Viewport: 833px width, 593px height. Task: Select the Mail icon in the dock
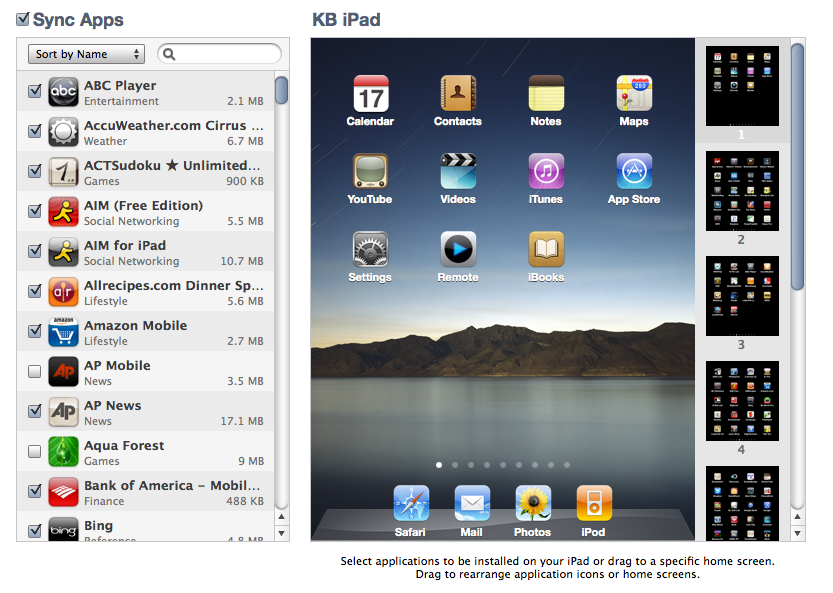click(x=472, y=503)
